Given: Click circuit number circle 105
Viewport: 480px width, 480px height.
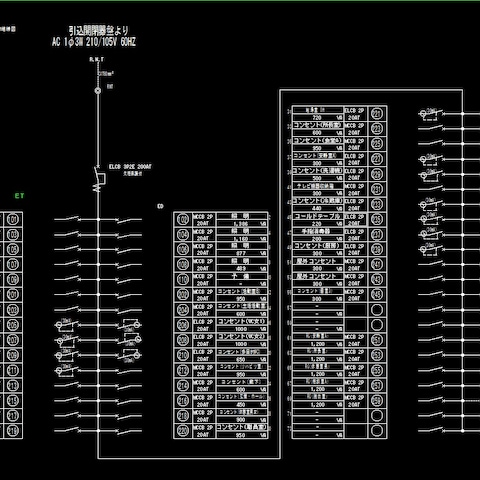Looking at the screenshot, I should (x=13, y=249).
